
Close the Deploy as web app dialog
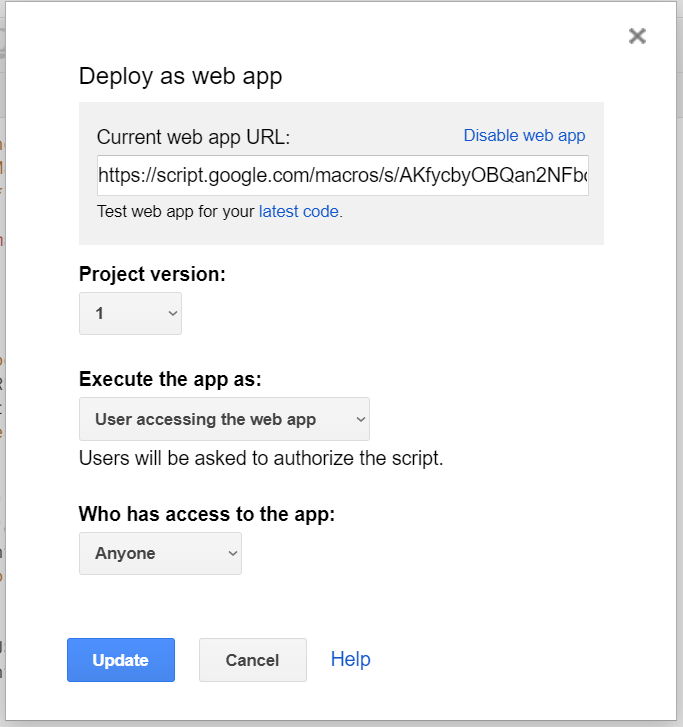[x=637, y=36]
